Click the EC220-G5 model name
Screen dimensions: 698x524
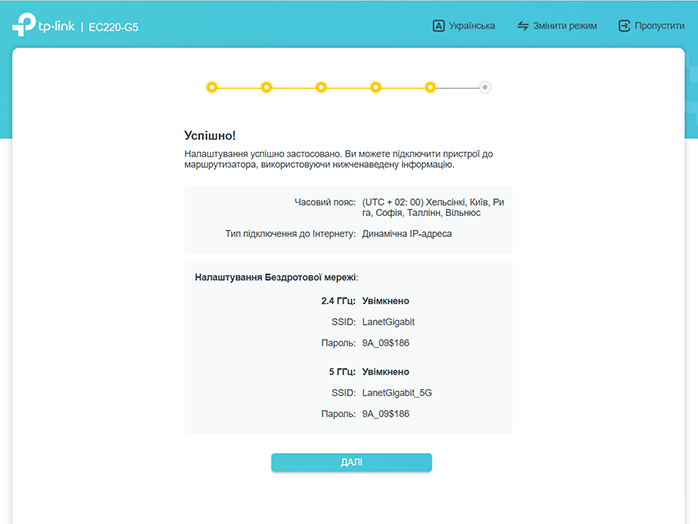[114, 27]
